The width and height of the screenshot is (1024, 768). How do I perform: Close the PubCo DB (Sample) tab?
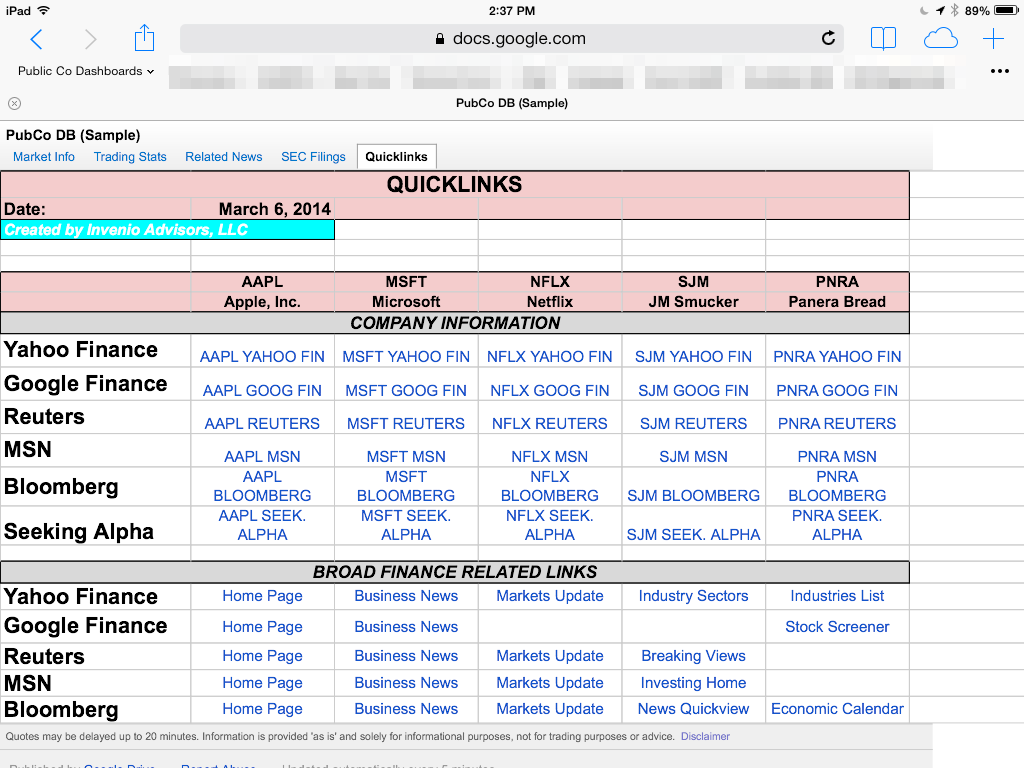(14, 103)
